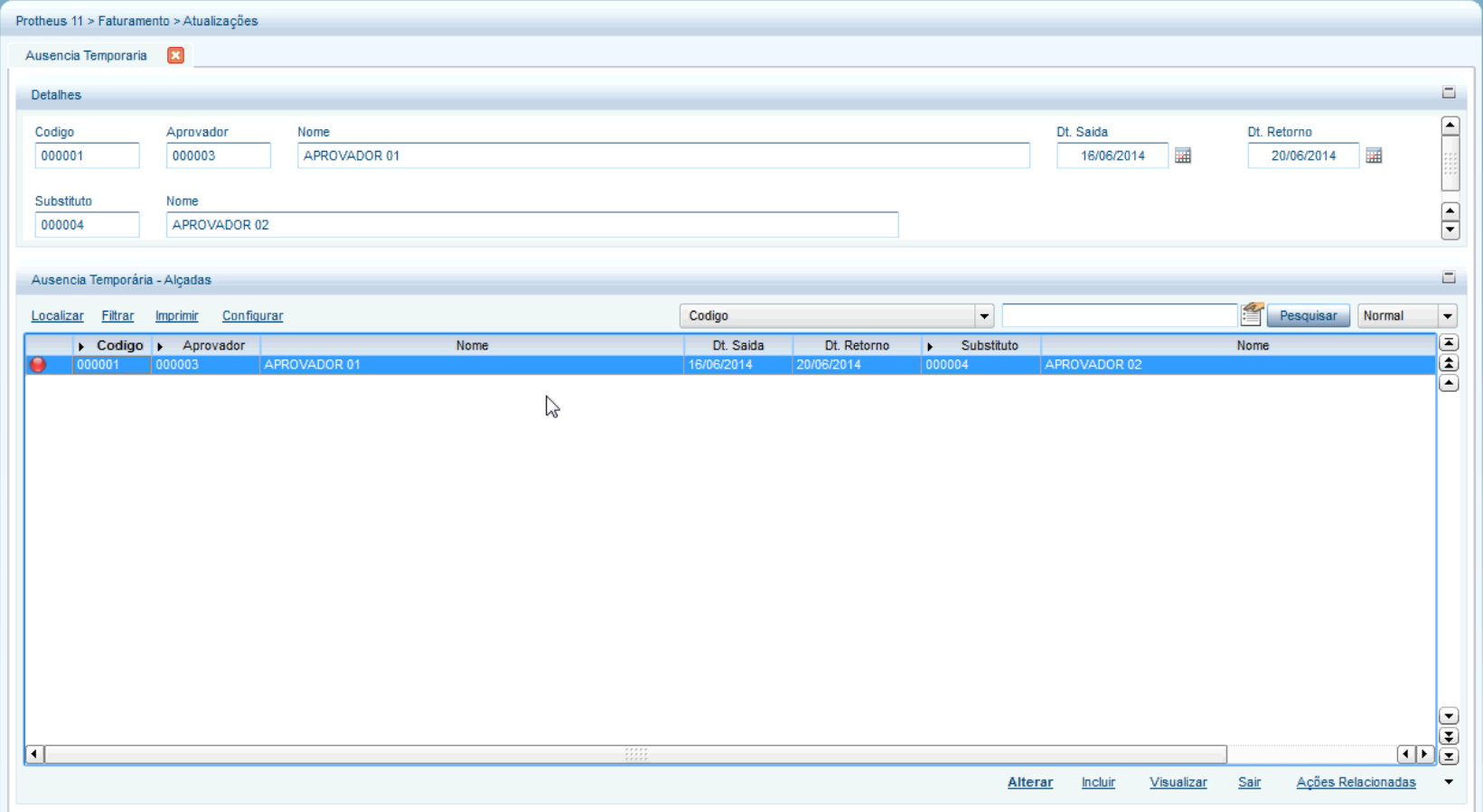The image size is (1483, 812).
Task: Click the search lookup icon beside Pesquisar
Action: pos(1252,314)
